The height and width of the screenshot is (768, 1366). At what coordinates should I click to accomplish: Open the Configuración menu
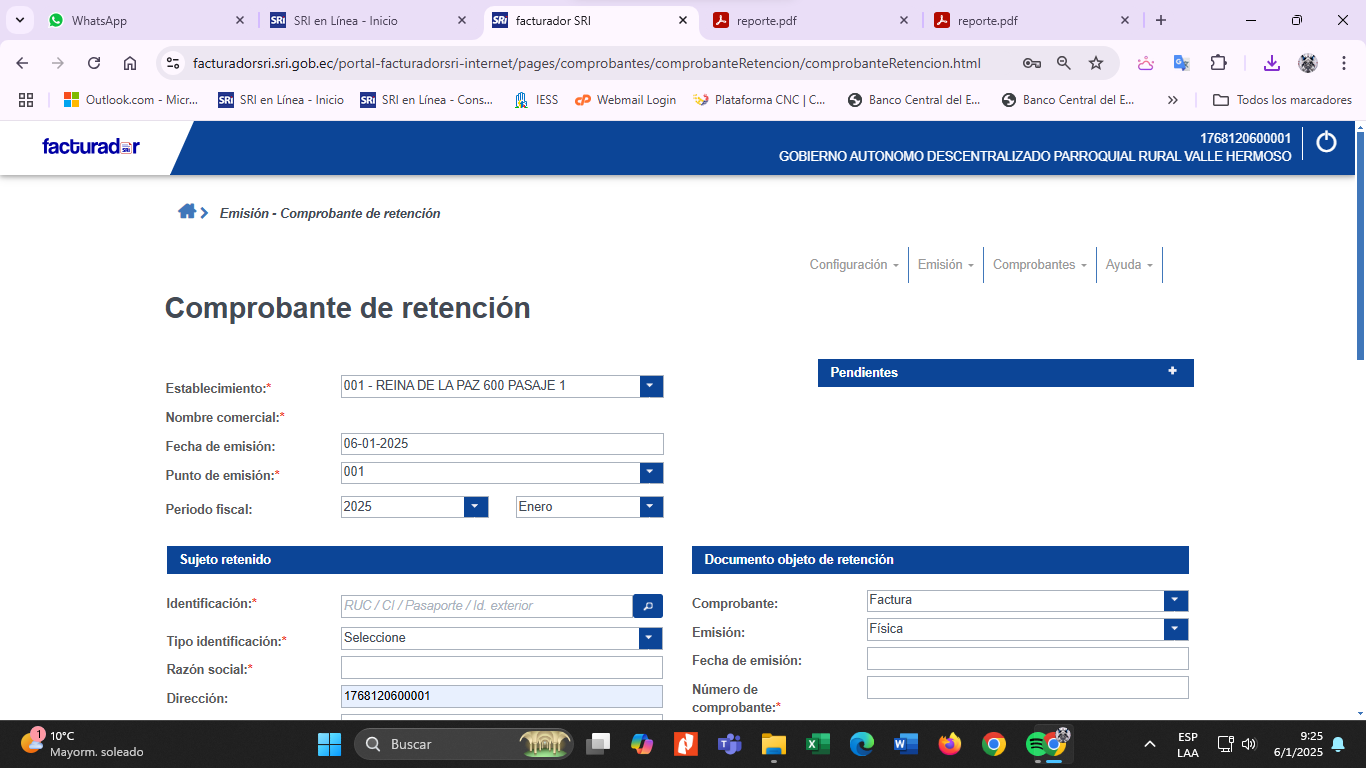(853, 265)
